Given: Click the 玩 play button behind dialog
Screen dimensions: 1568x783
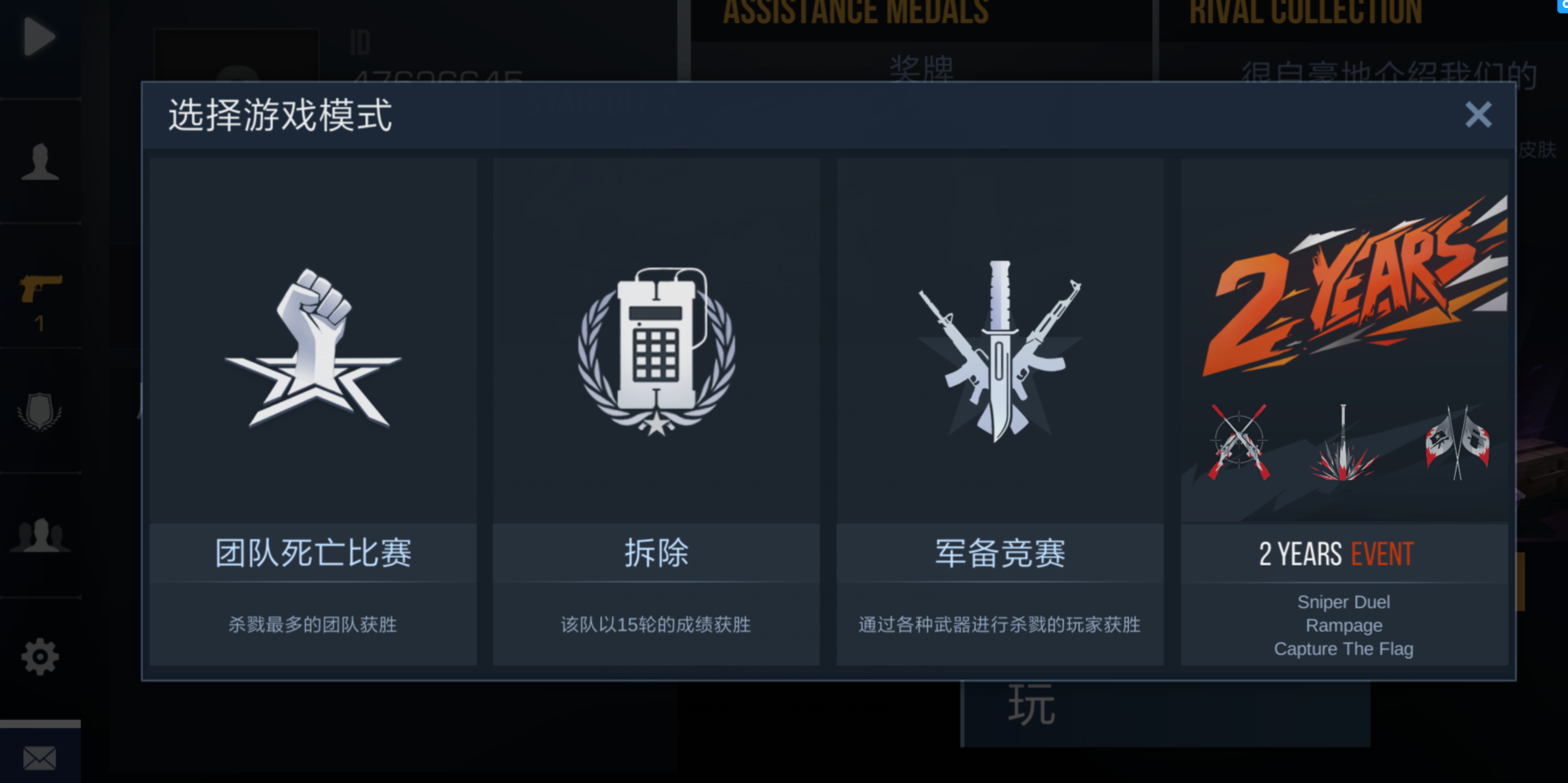Looking at the screenshot, I should coord(1031,706).
